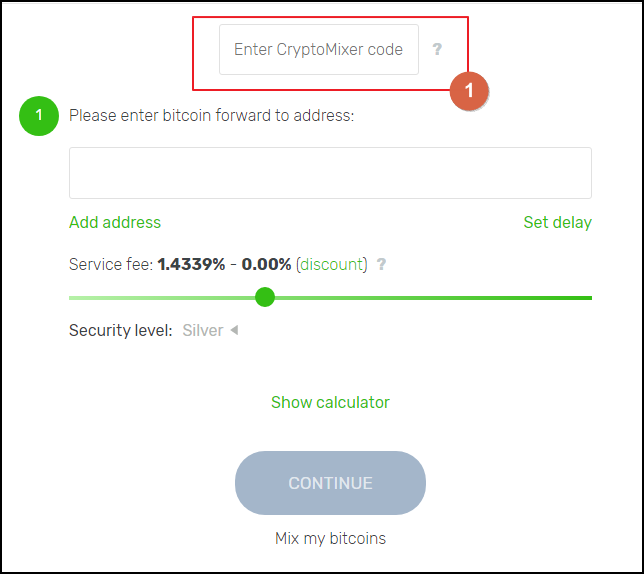644x574 pixels.
Task: Click the discount link in Service fee
Action: (x=333, y=265)
